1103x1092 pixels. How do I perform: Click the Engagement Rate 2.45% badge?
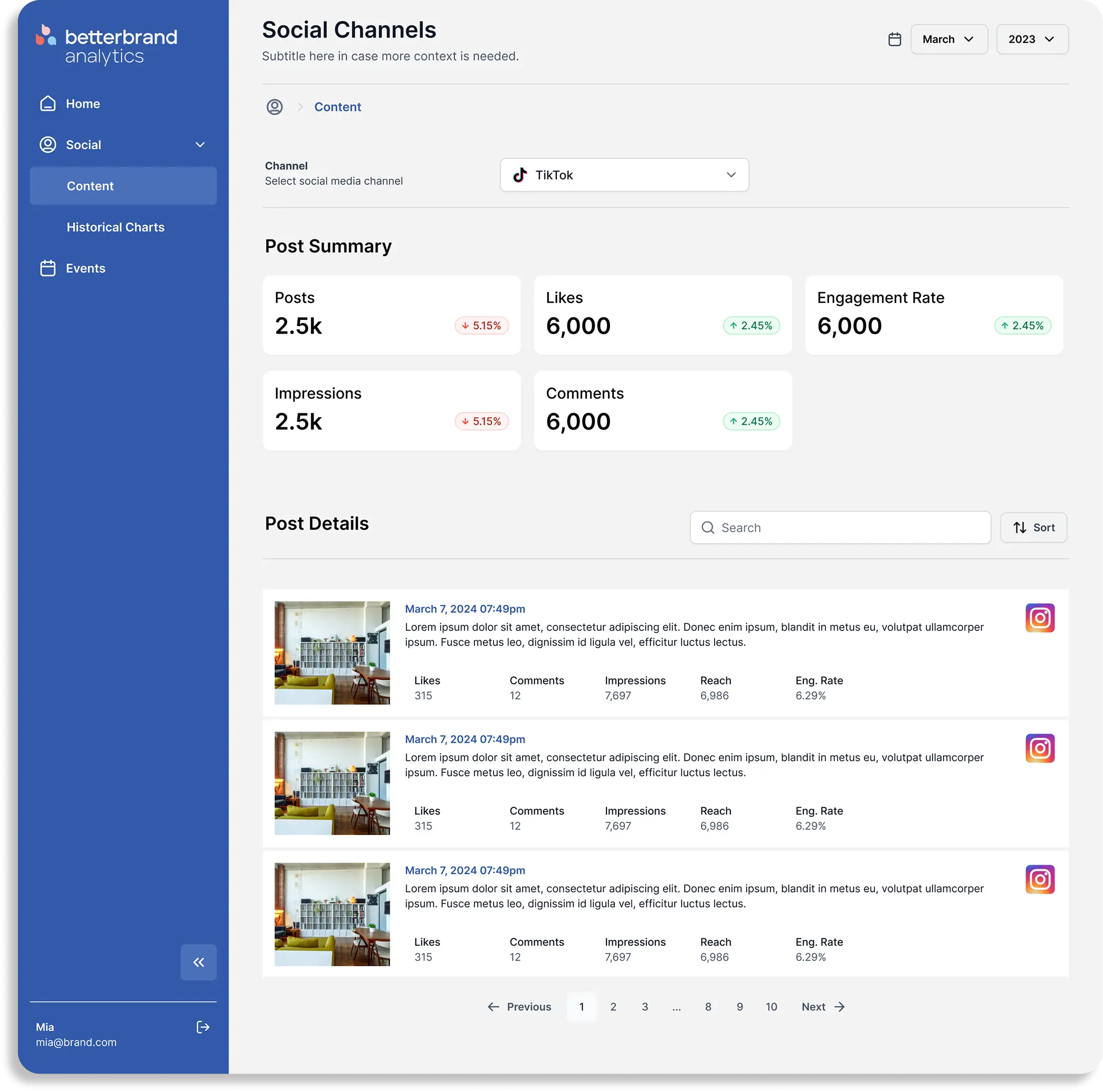pos(1022,326)
